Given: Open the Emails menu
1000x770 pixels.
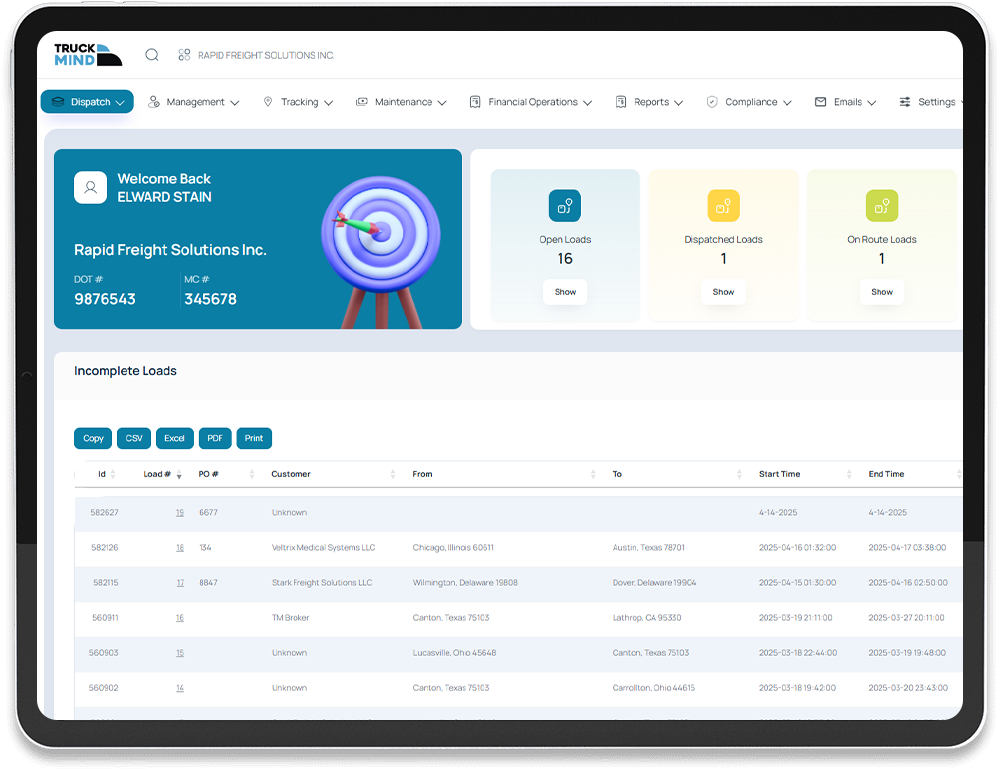Looking at the screenshot, I should tap(846, 102).
